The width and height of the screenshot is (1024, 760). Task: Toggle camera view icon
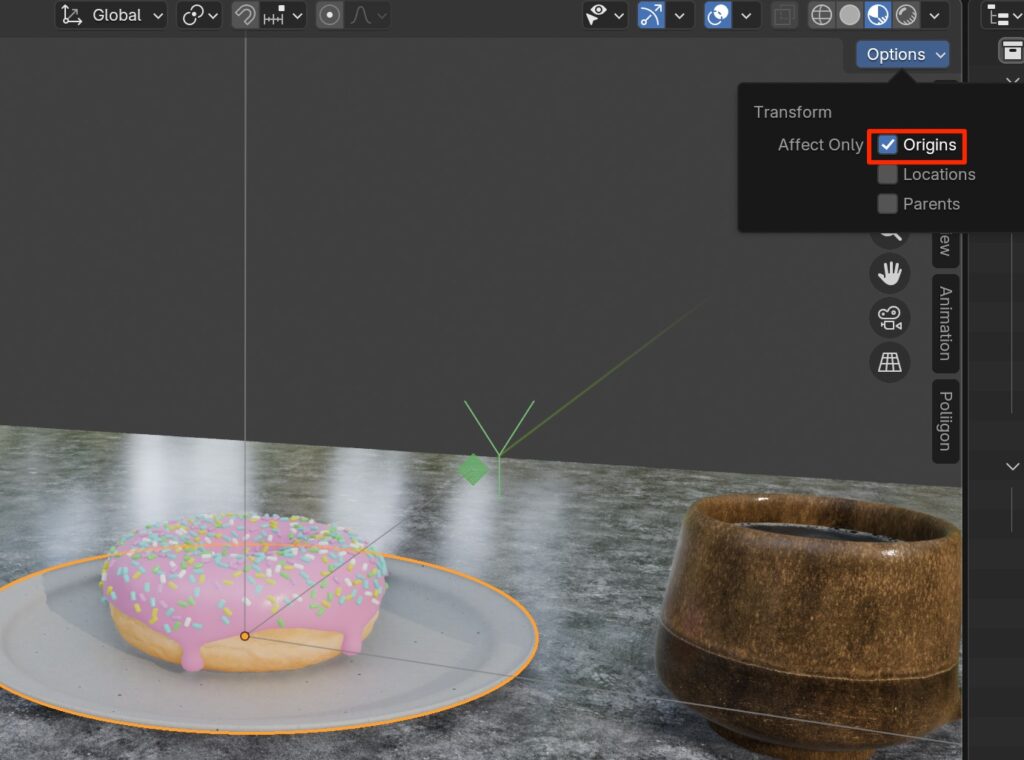[889, 318]
